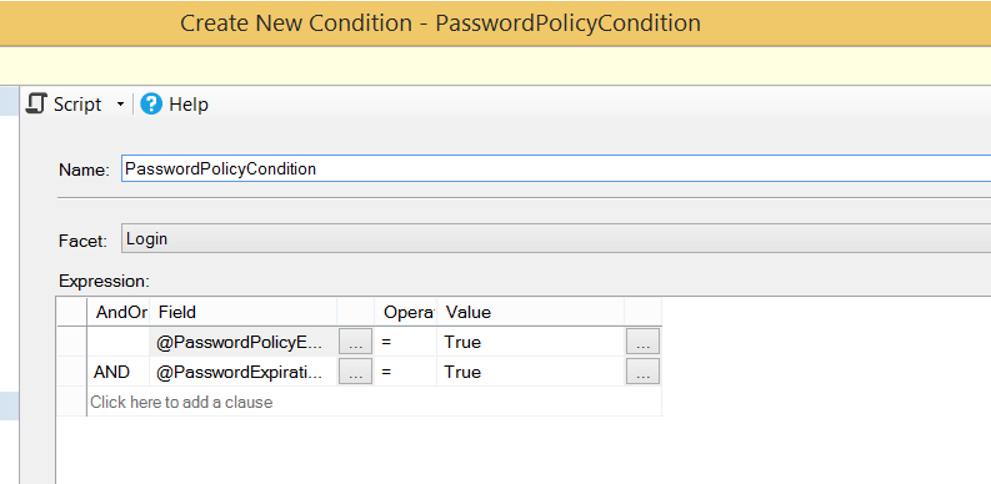The width and height of the screenshot is (991, 484).
Task: Click here to add a clause row
Action: point(374,402)
